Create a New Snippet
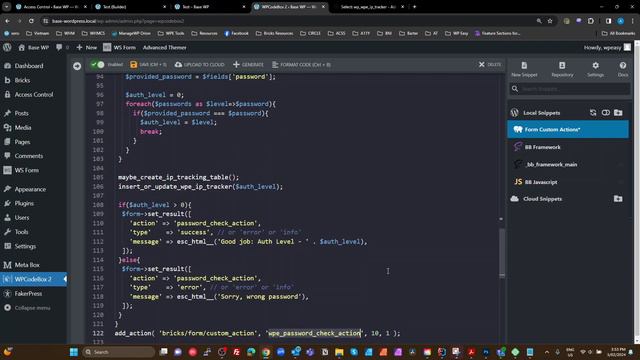This screenshot has width=640, height=360. [524, 69]
